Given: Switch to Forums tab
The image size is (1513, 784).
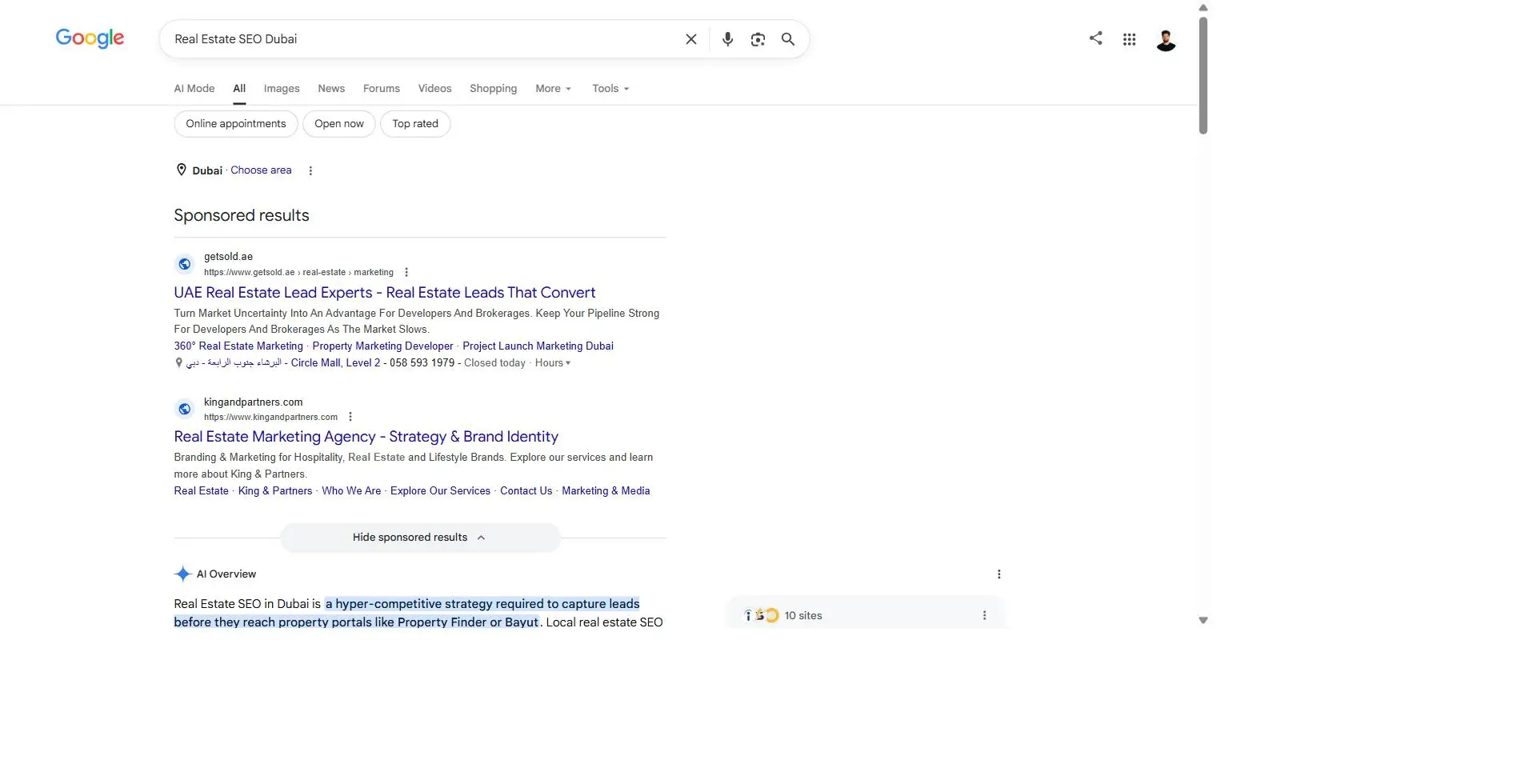Looking at the screenshot, I should pos(382,89).
